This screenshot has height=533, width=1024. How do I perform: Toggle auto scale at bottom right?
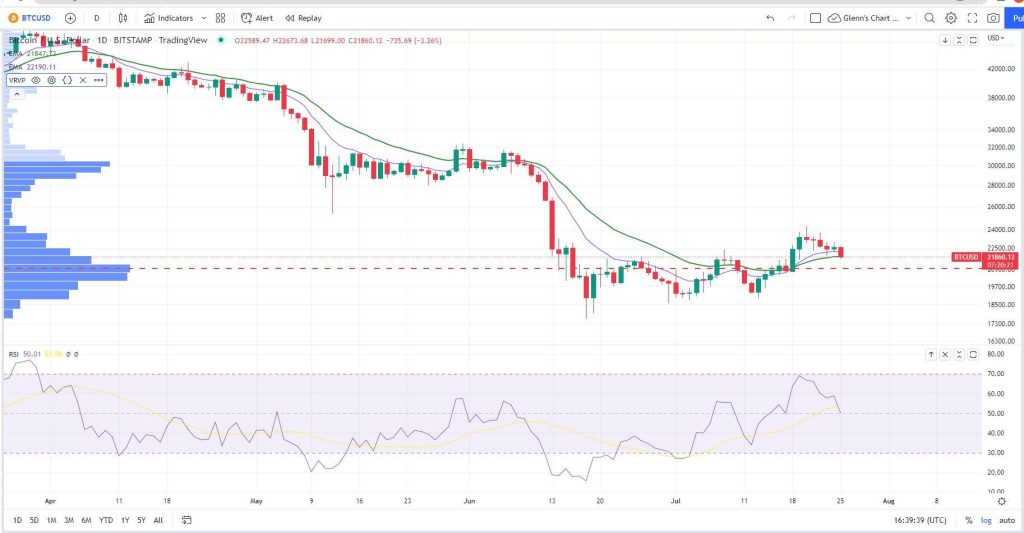pos(1007,520)
